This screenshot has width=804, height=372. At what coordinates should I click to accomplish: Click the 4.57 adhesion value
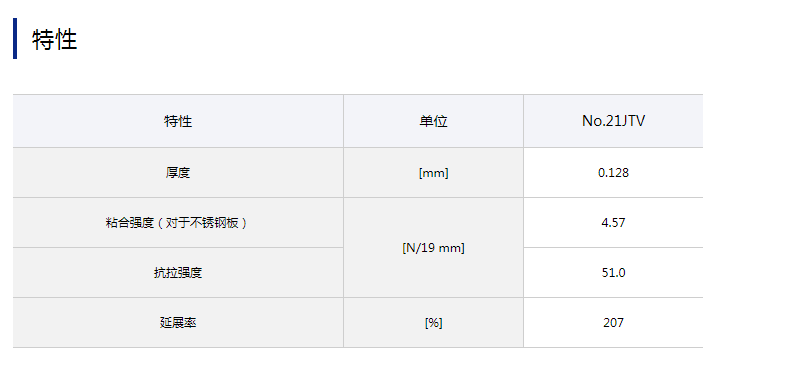[x=613, y=223]
